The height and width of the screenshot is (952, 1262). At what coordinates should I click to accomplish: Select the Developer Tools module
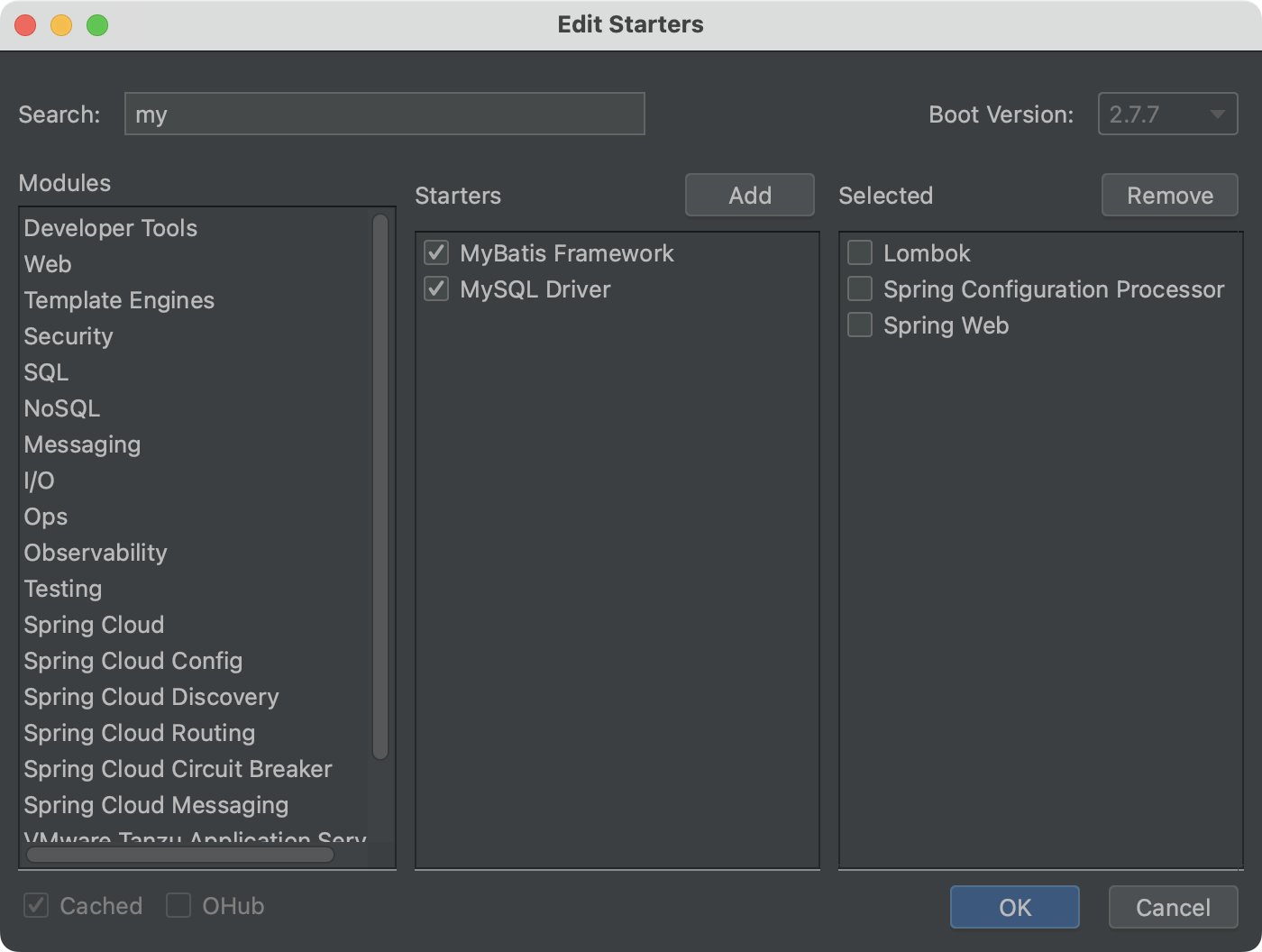coord(110,228)
